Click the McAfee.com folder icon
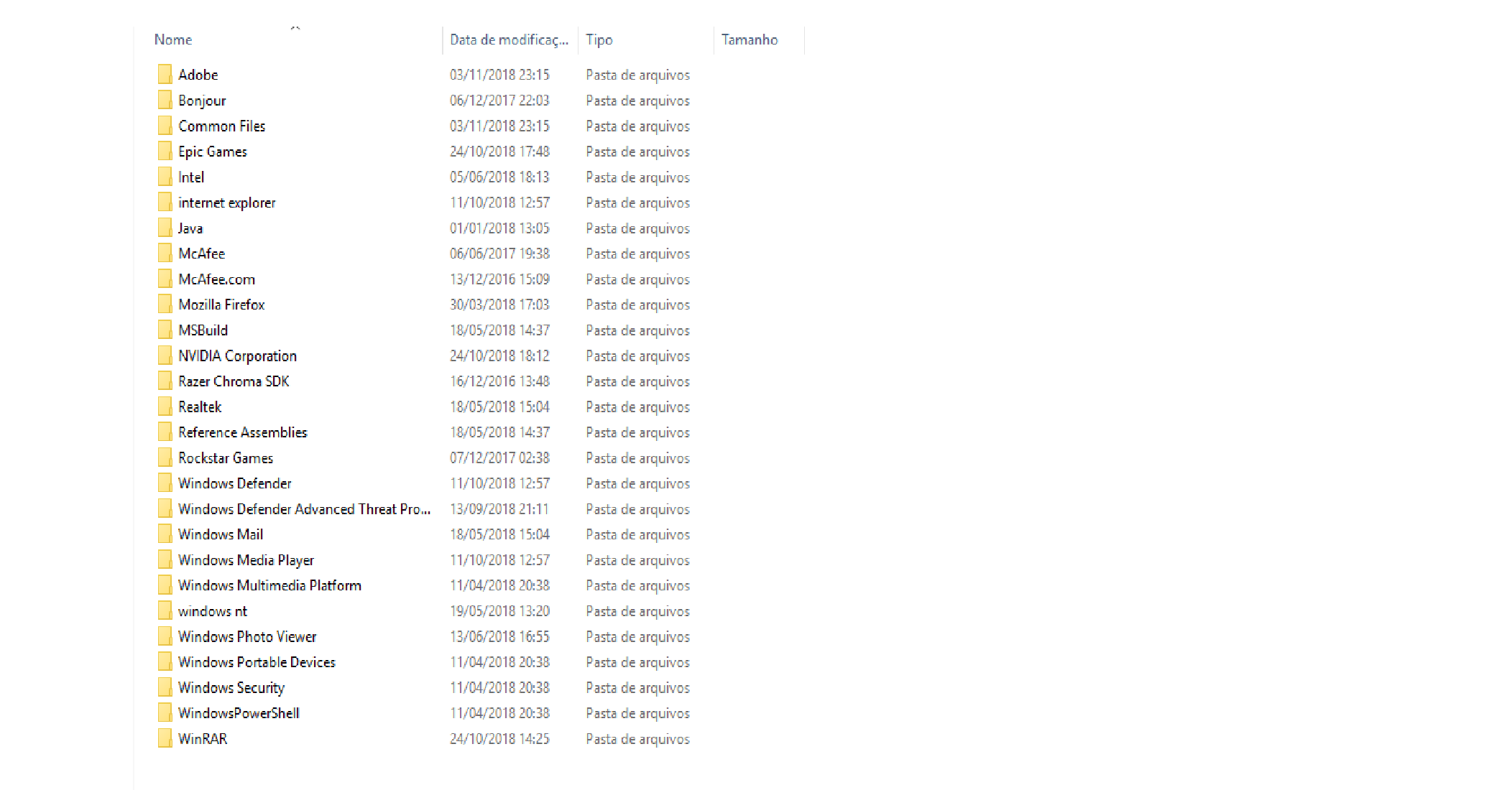Image resolution: width=1512 pixels, height=790 pixels. [x=165, y=279]
